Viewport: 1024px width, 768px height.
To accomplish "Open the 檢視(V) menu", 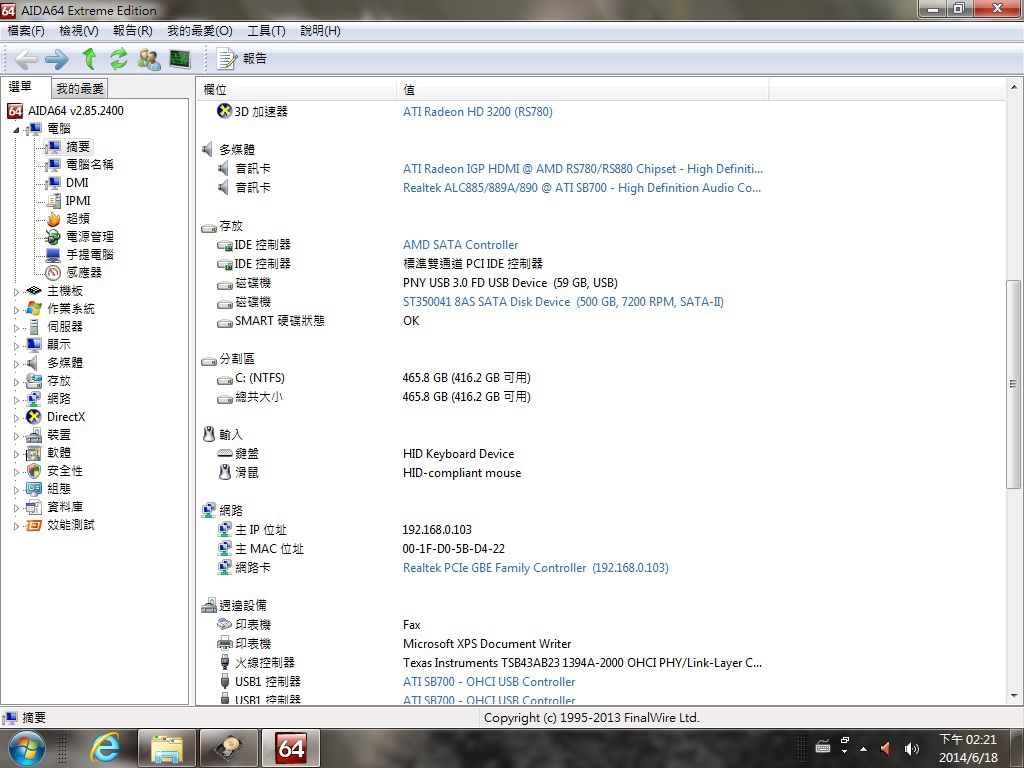I will (79, 31).
